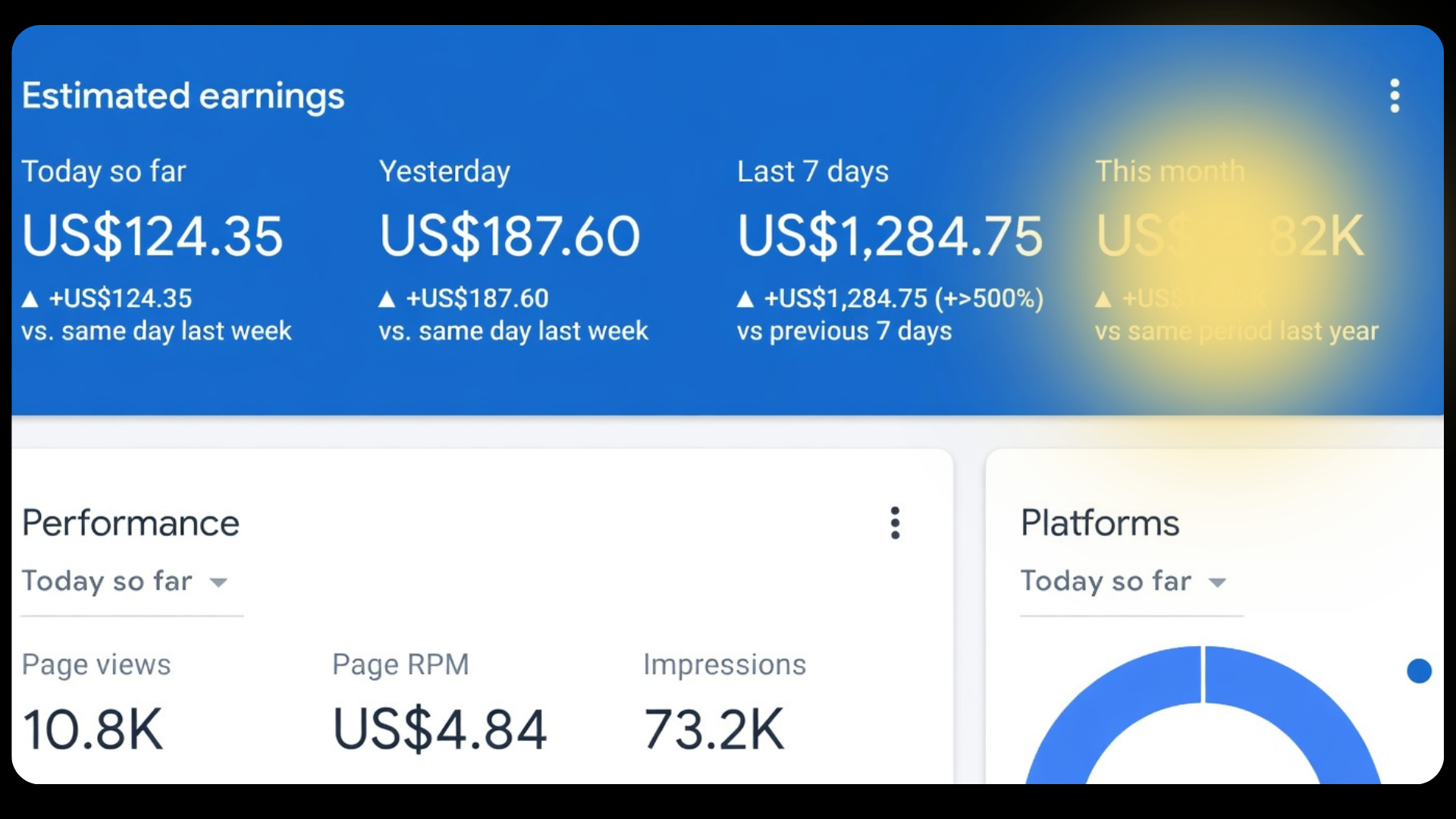
Task: Click the 'Page views' label
Action: [96, 665]
